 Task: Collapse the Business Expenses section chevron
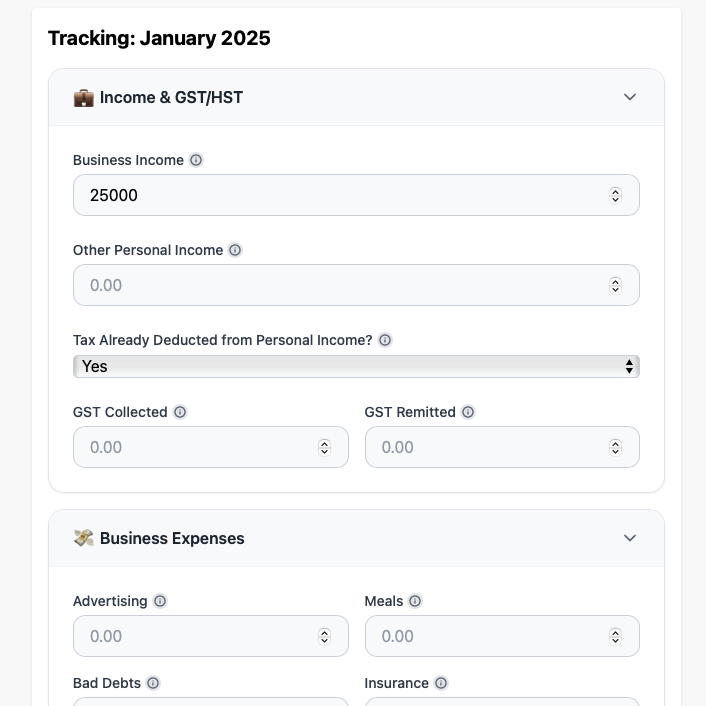point(630,538)
